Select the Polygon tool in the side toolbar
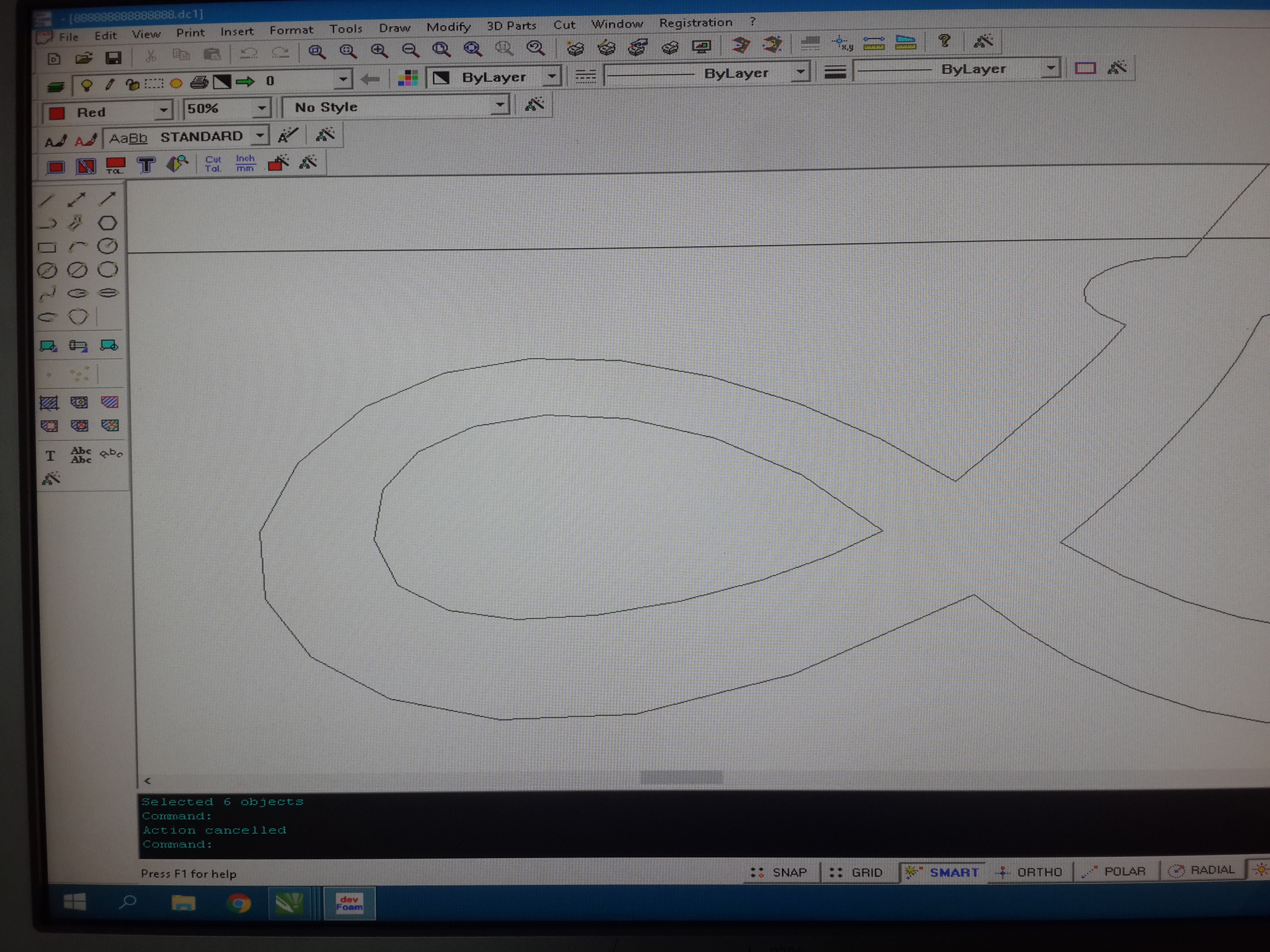The height and width of the screenshot is (952, 1270). 107,223
